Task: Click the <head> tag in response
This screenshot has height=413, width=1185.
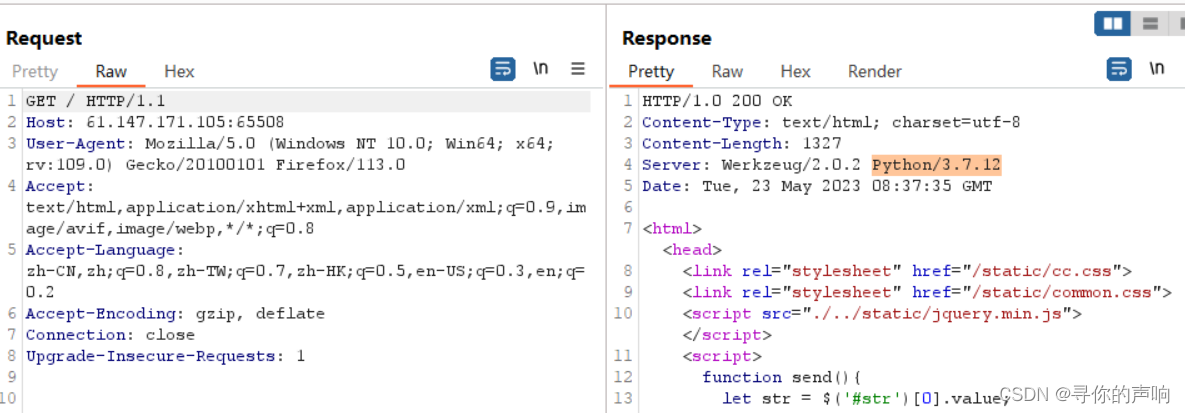Action: [692, 250]
